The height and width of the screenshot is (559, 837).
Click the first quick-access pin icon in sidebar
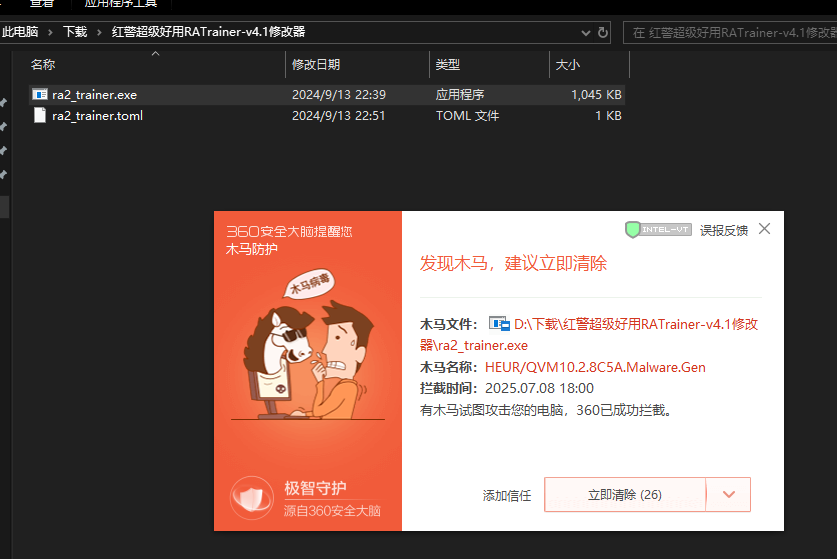click(4, 103)
